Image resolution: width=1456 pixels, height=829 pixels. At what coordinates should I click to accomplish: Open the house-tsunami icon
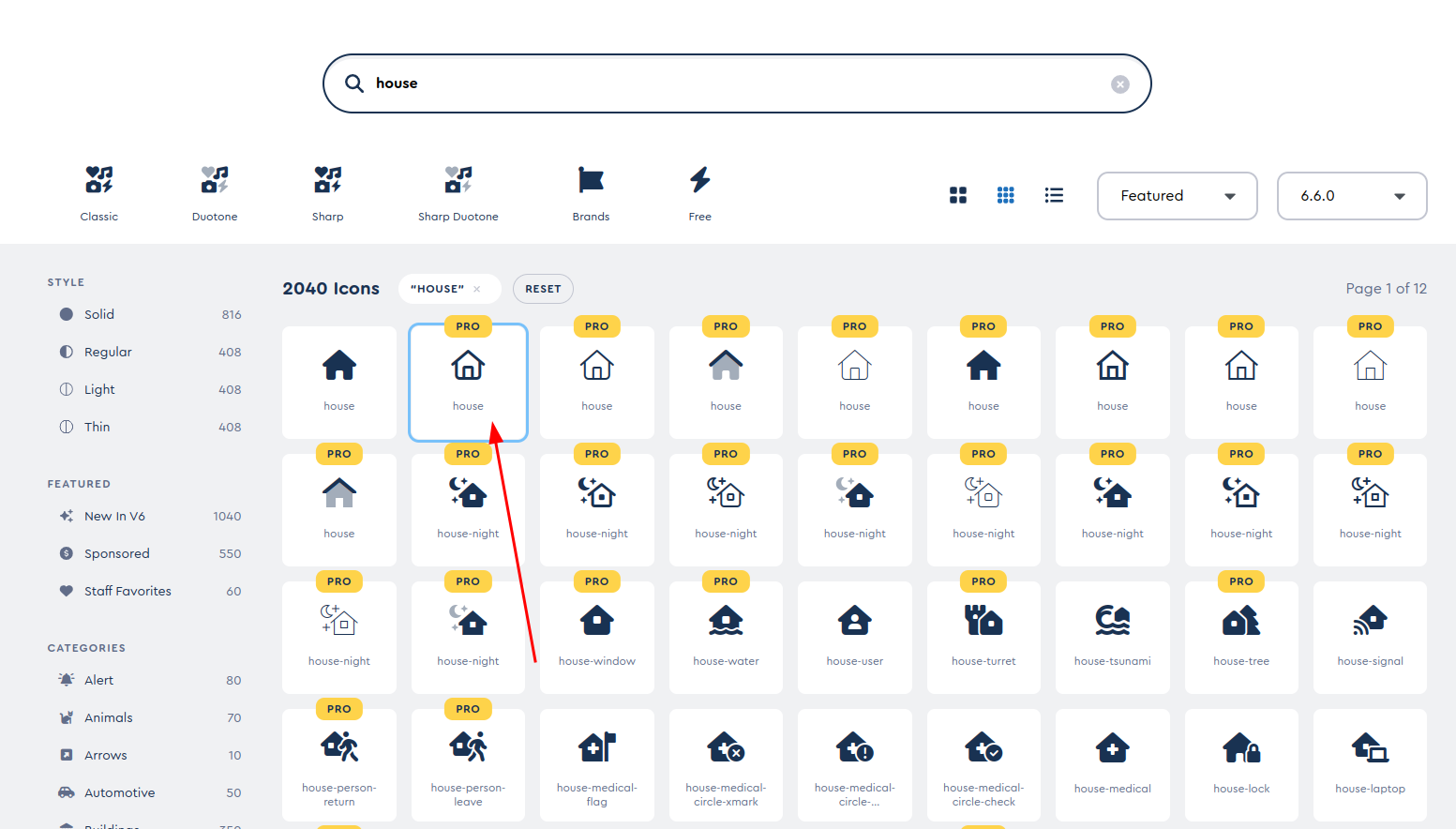1112,636
